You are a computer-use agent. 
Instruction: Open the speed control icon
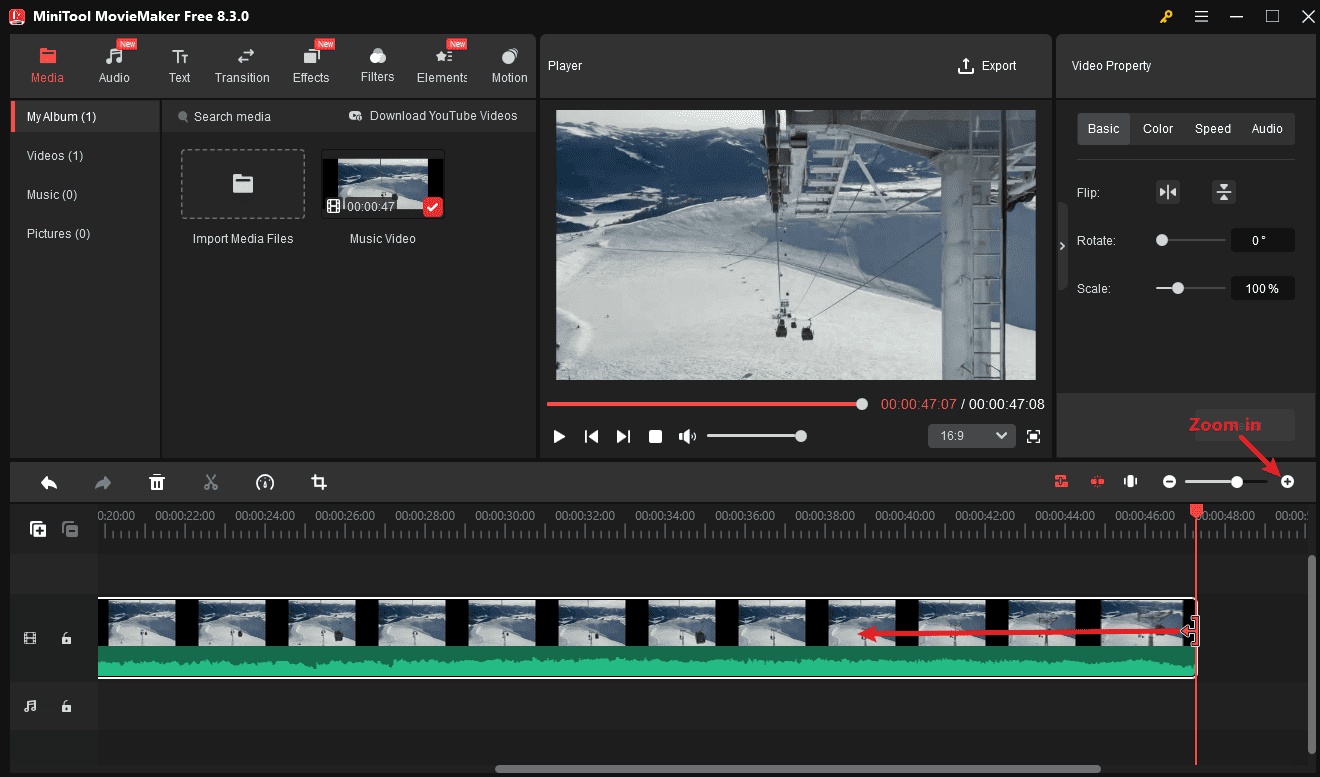[x=265, y=483]
